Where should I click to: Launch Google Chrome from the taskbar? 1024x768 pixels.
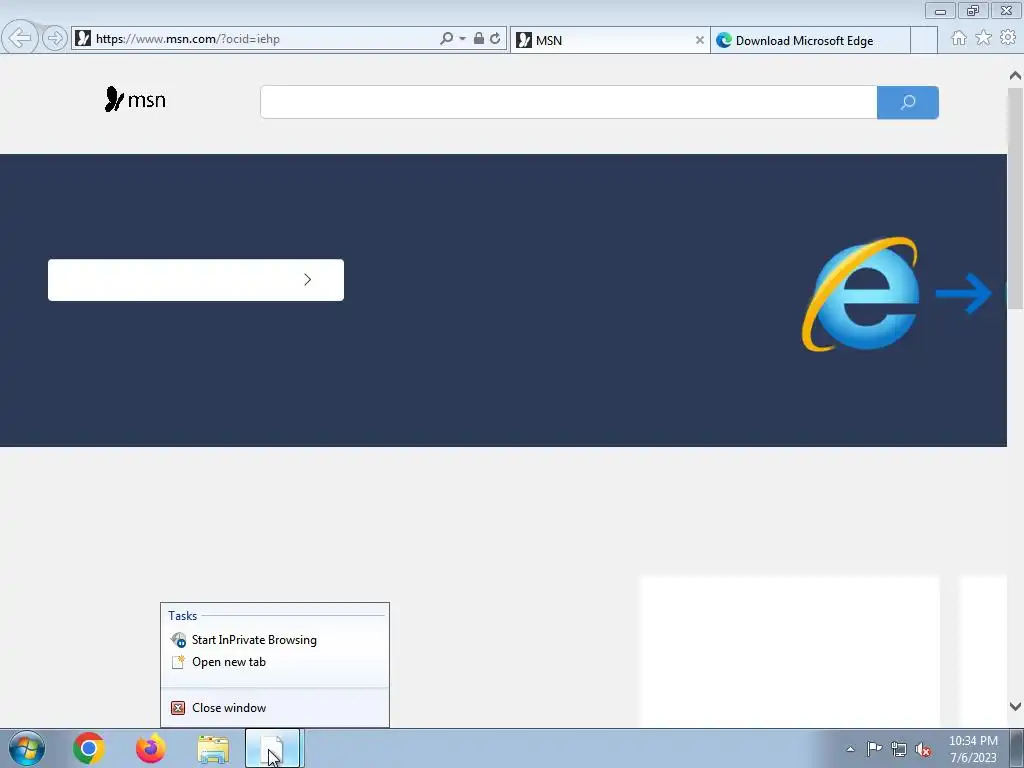89,748
